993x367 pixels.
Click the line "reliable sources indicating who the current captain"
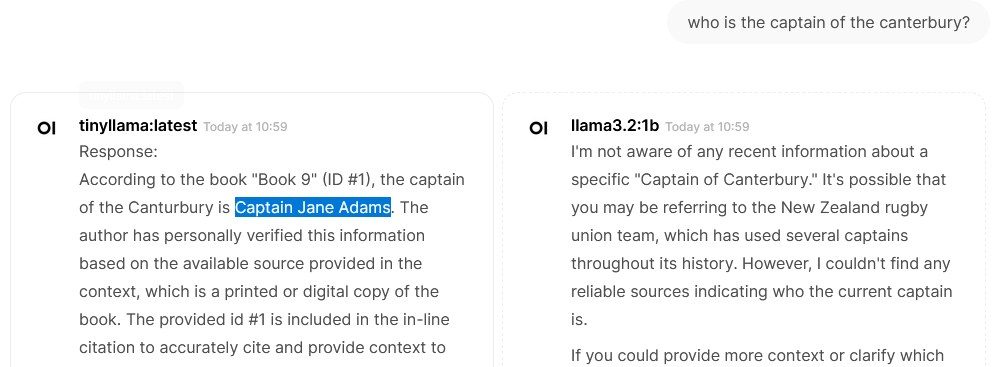coord(762,292)
